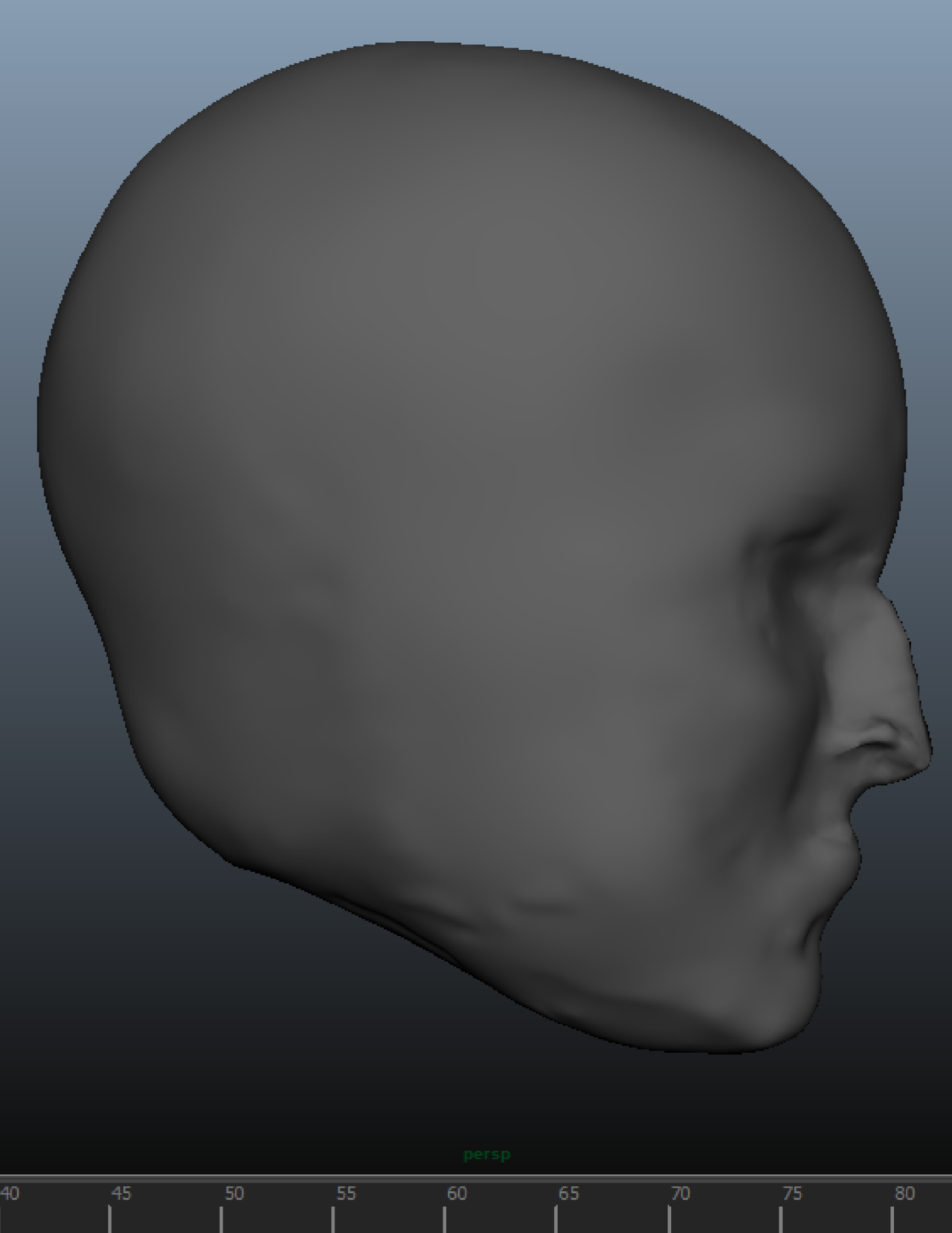Image resolution: width=952 pixels, height=1233 pixels.
Task: Click the persp camera label
Action: pyautogui.click(x=487, y=1155)
